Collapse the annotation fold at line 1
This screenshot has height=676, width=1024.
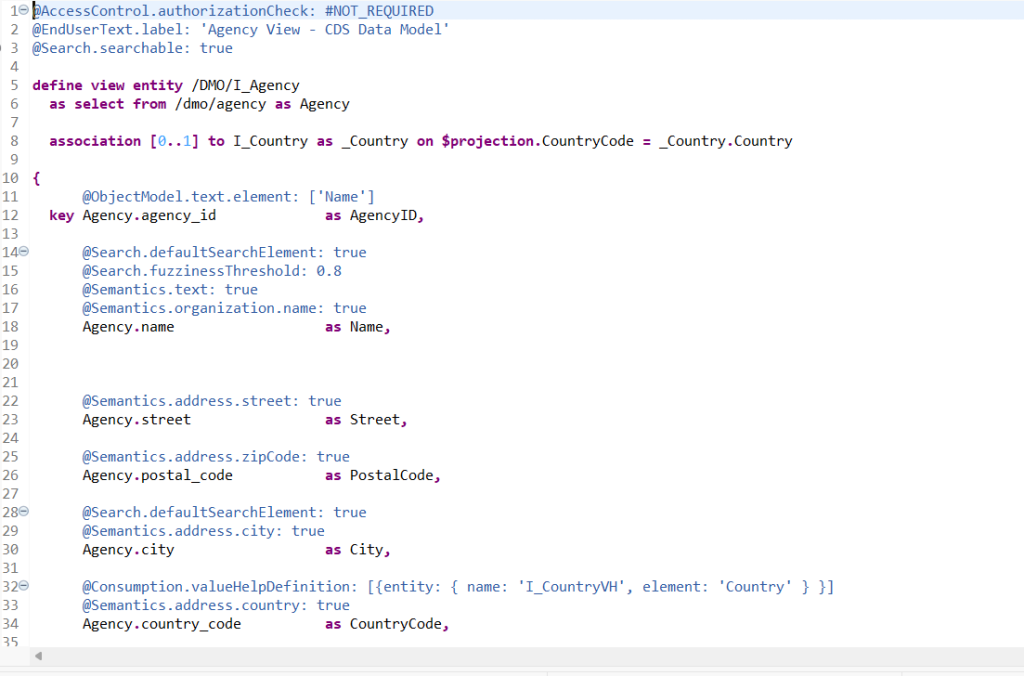(23, 10)
